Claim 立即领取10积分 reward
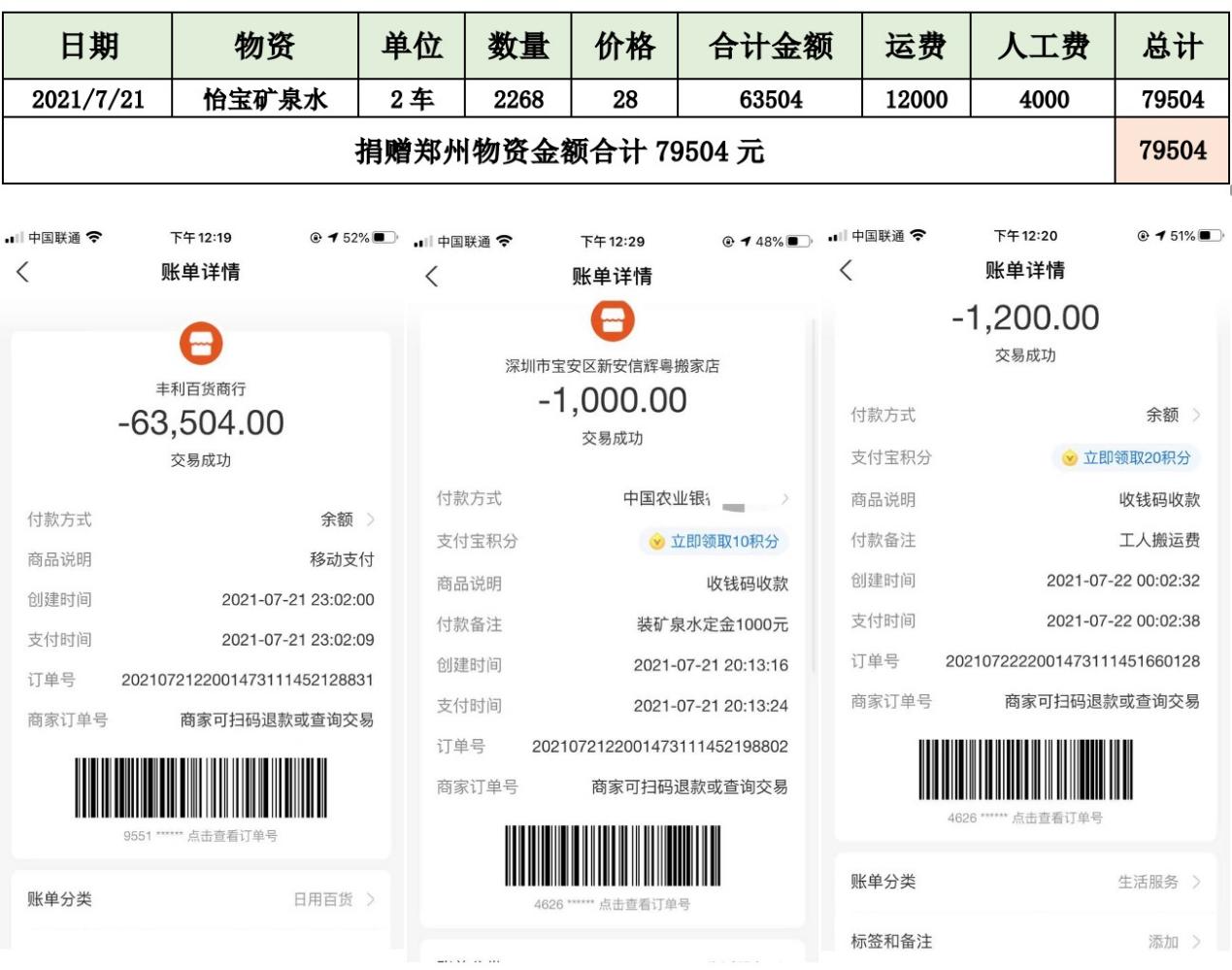Image resolution: width=1232 pixels, height=970 pixels. coord(715,542)
